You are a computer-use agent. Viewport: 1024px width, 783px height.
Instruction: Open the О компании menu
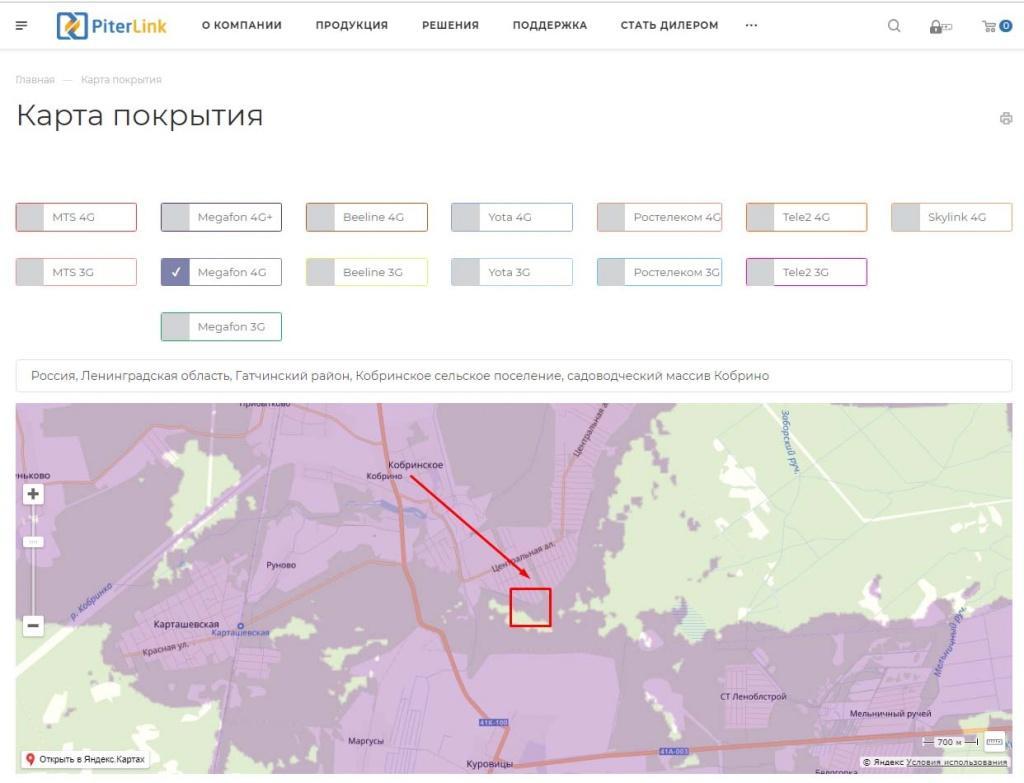[x=242, y=25]
